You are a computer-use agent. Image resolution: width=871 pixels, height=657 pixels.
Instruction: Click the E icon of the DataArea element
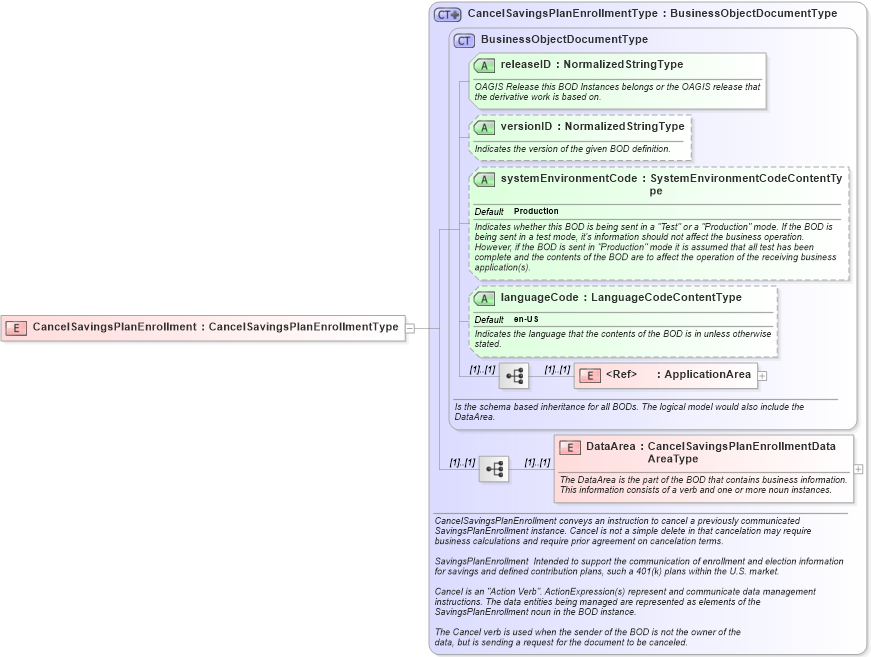[x=568, y=447]
